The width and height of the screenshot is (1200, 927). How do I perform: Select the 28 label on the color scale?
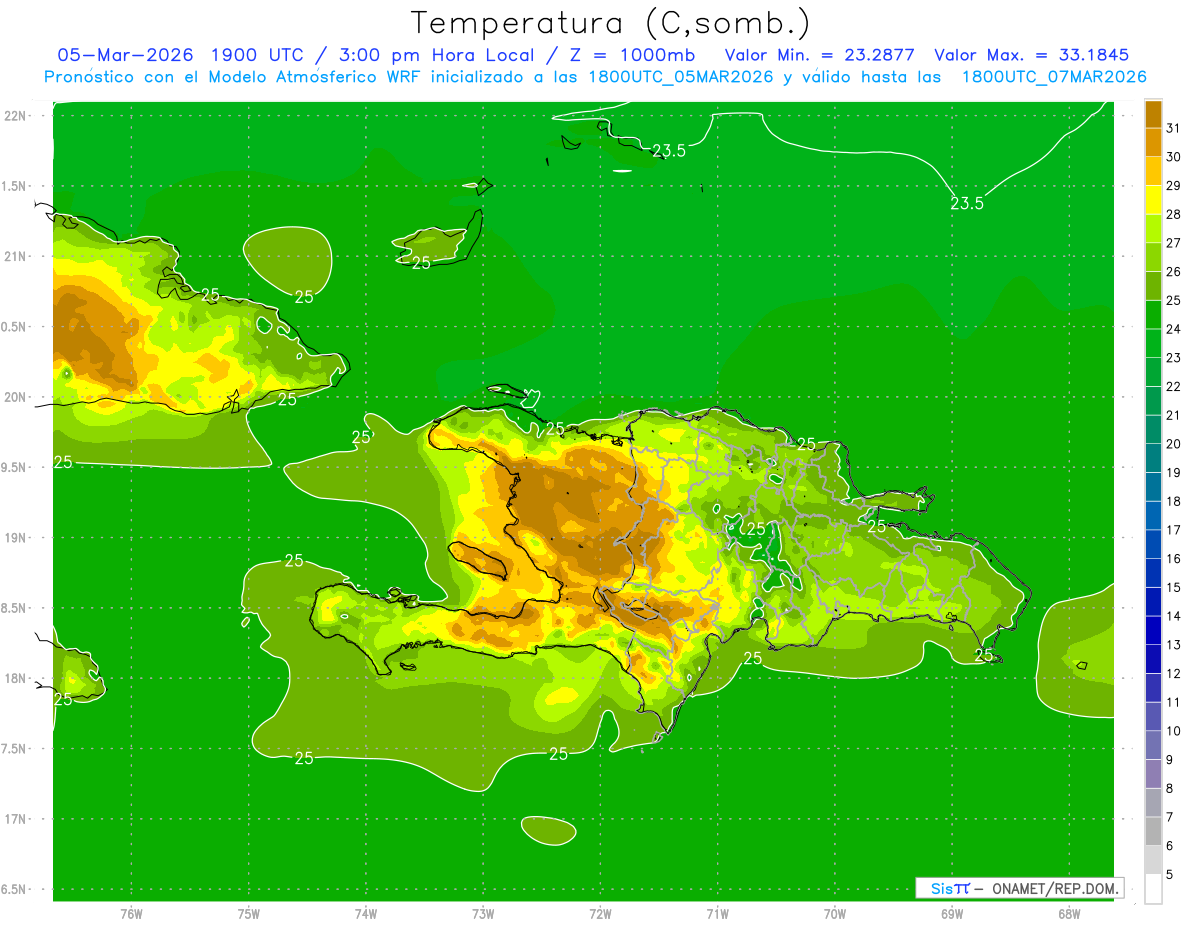click(1173, 214)
